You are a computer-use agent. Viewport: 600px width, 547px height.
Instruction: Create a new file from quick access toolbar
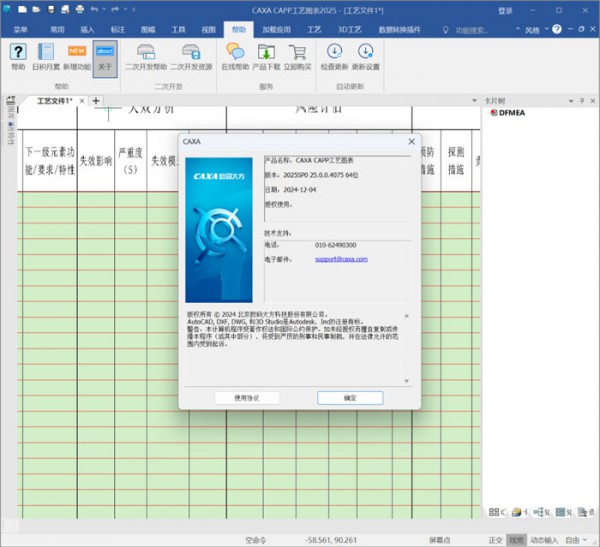point(22,10)
